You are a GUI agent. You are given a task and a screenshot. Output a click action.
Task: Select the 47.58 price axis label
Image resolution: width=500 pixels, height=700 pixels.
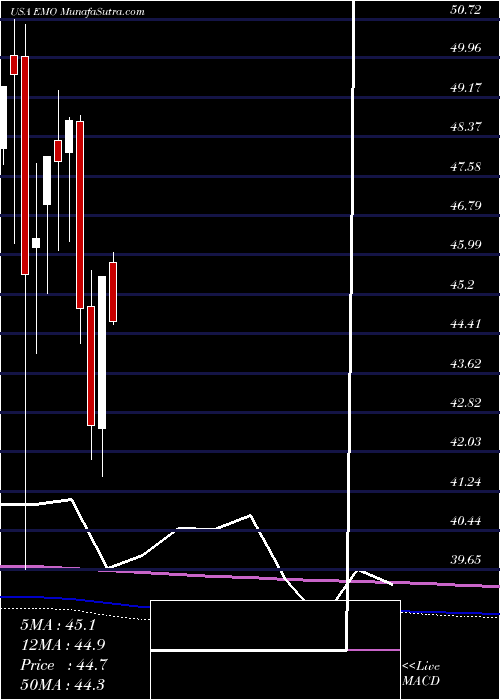(466, 167)
